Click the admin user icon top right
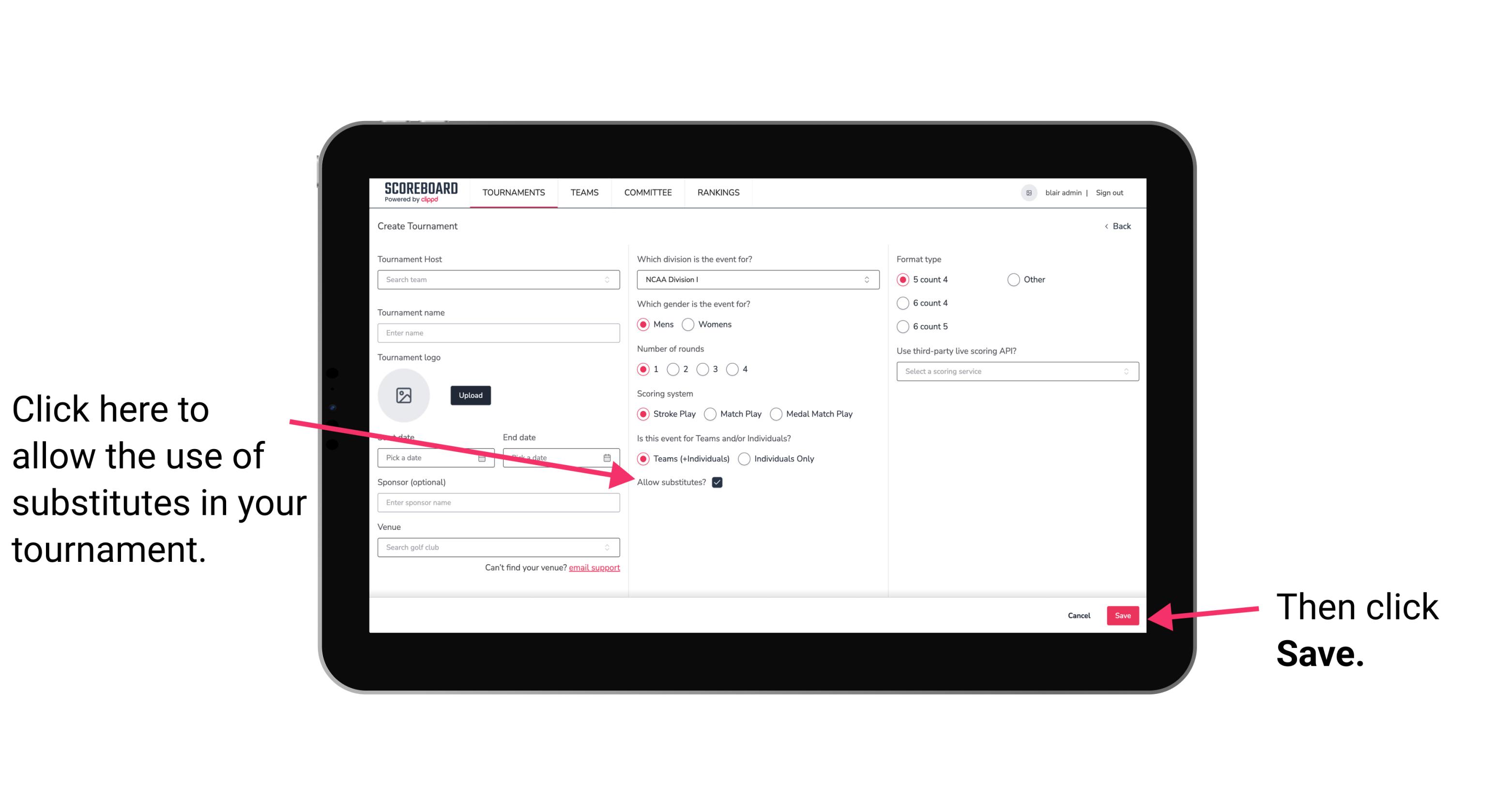The height and width of the screenshot is (812, 1510). (1028, 192)
